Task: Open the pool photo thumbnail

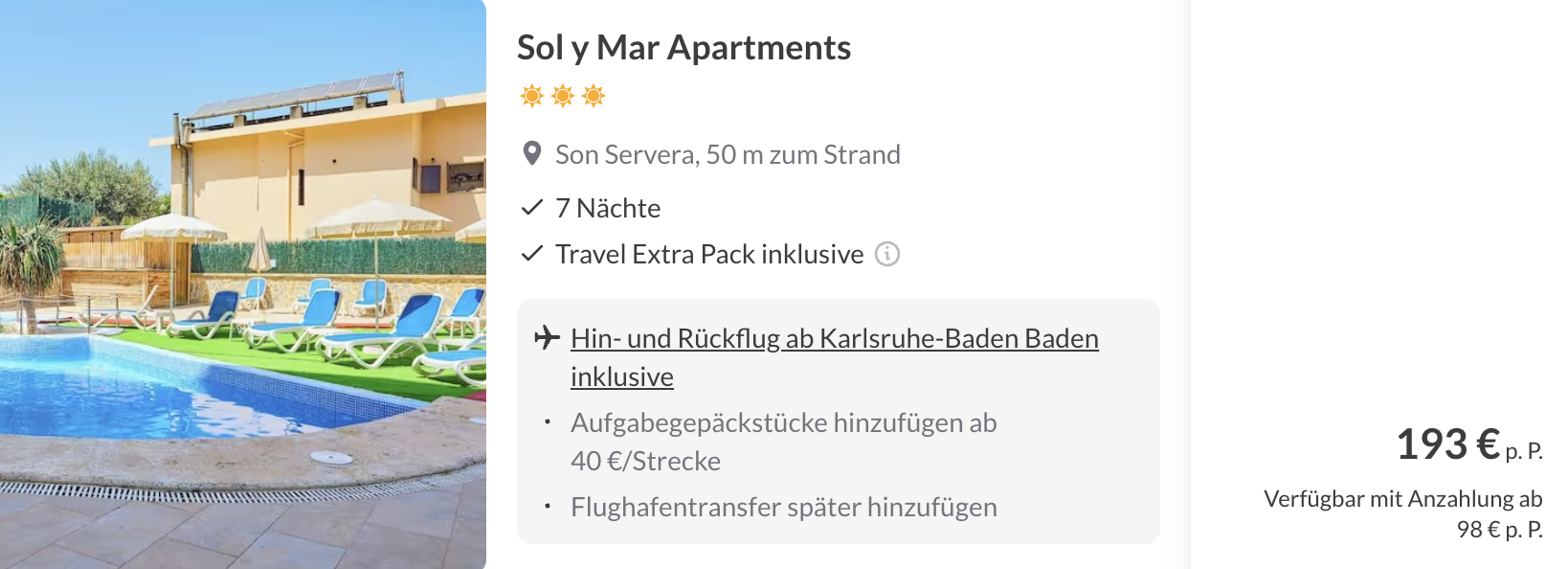Action: coord(243,284)
